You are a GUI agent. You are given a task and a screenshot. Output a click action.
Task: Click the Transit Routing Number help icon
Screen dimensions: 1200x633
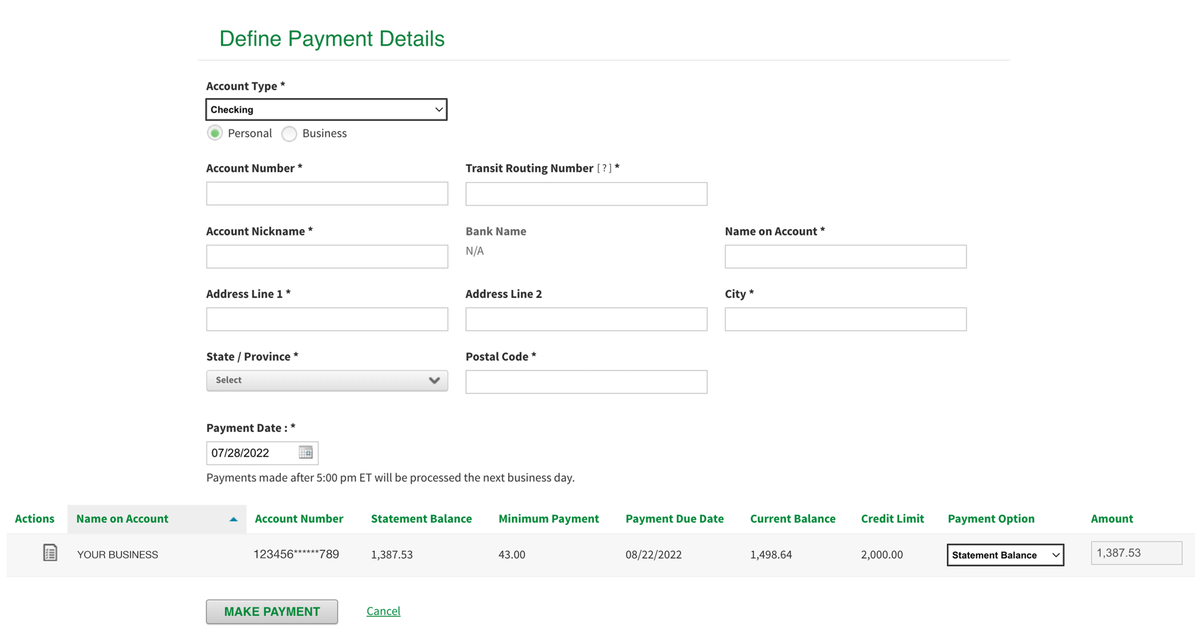coord(604,169)
